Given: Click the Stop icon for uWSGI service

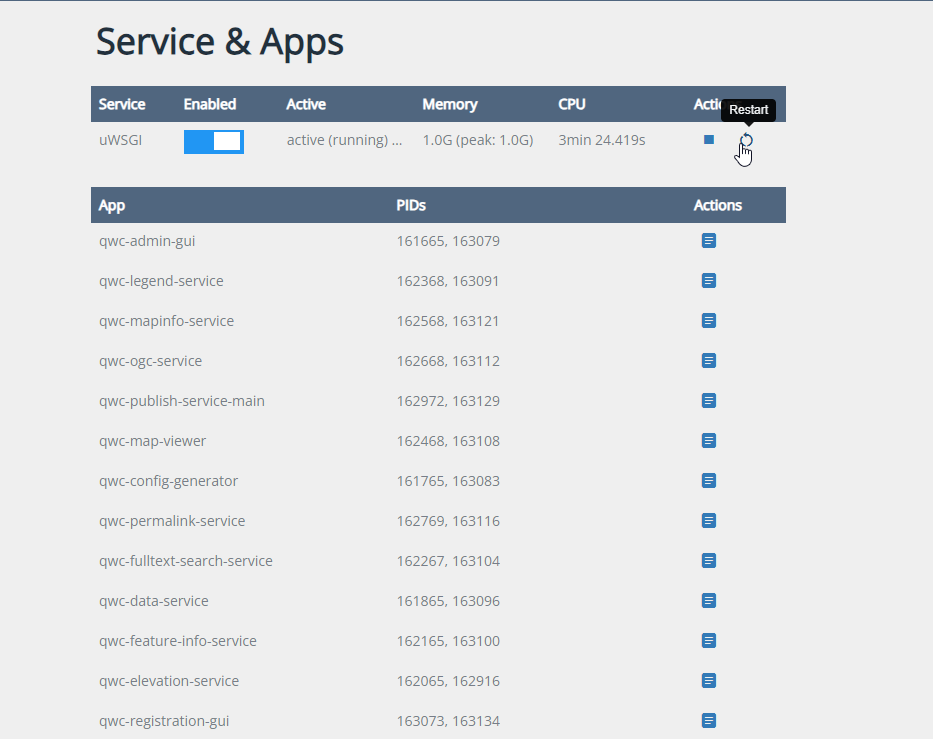Looking at the screenshot, I should pos(709,140).
